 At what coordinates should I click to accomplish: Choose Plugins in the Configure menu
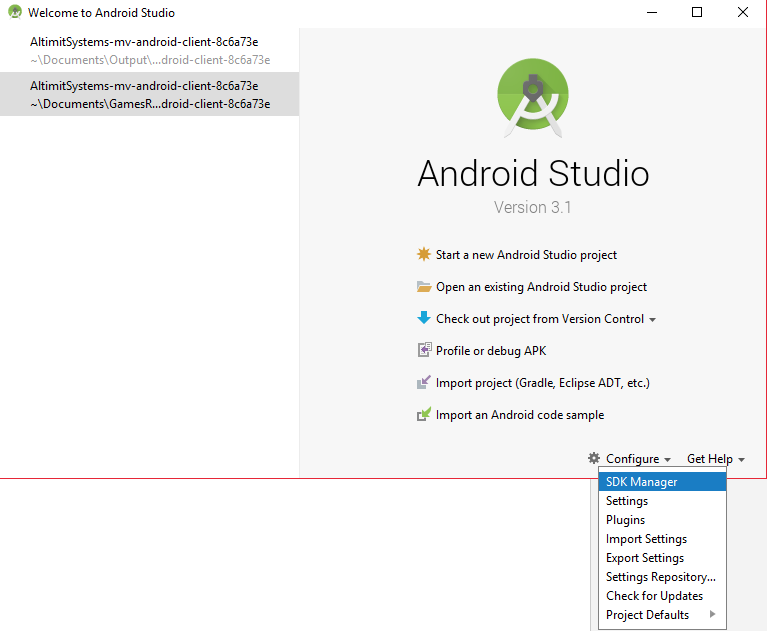click(662, 520)
